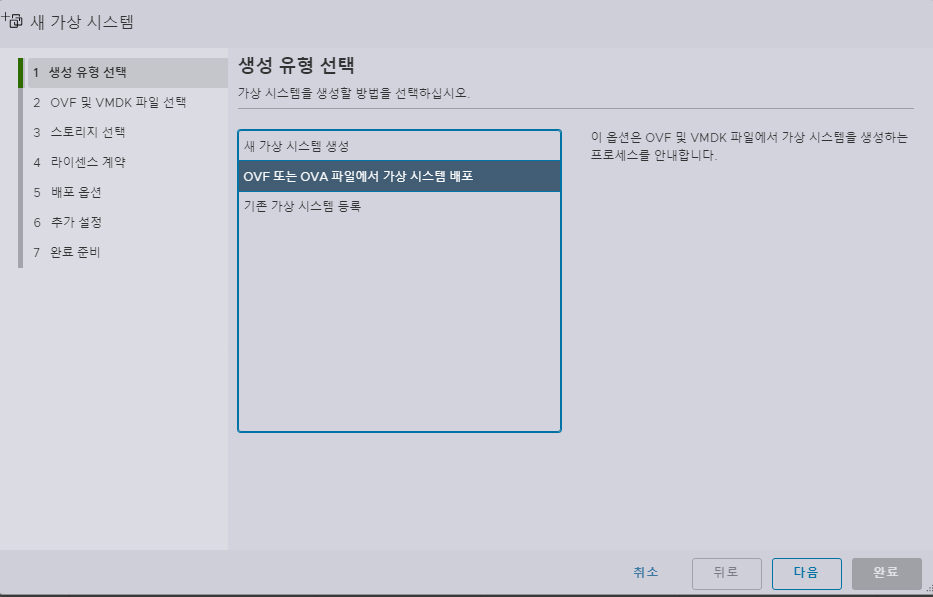
Task: Click the new virtual machine icon in title
Action: 12,21
